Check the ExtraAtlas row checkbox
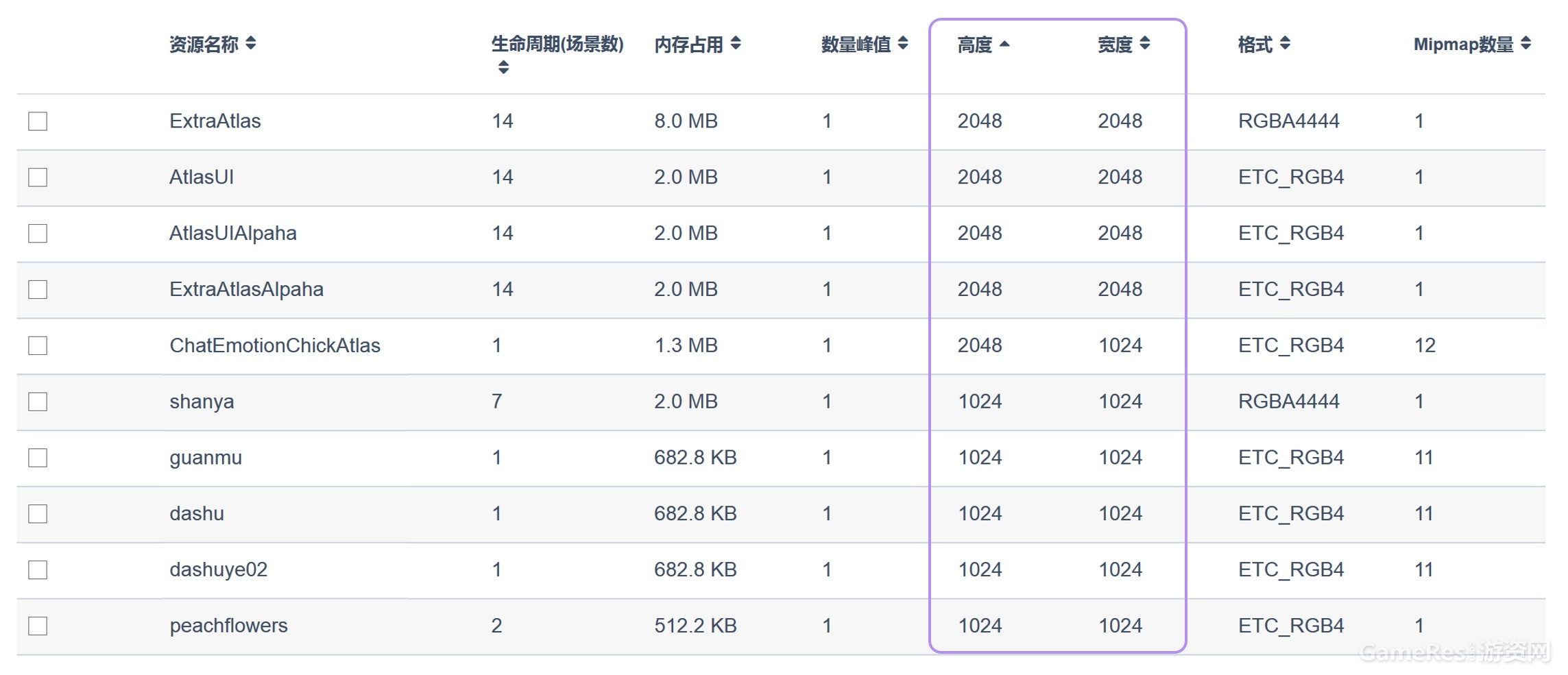Image resolution: width=1568 pixels, height=675 pixels. pyautogui.click(x=38, y=121)
